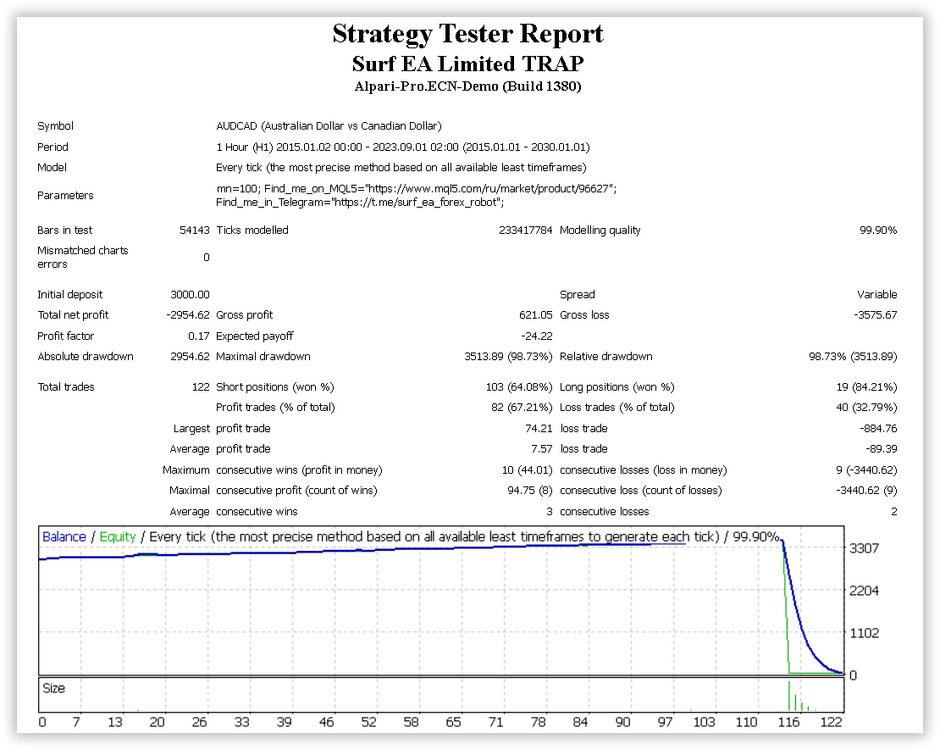This screenshot has height=750, width=940.
Task: Click largest profit trade value 74.21
Action: (539, 429)
